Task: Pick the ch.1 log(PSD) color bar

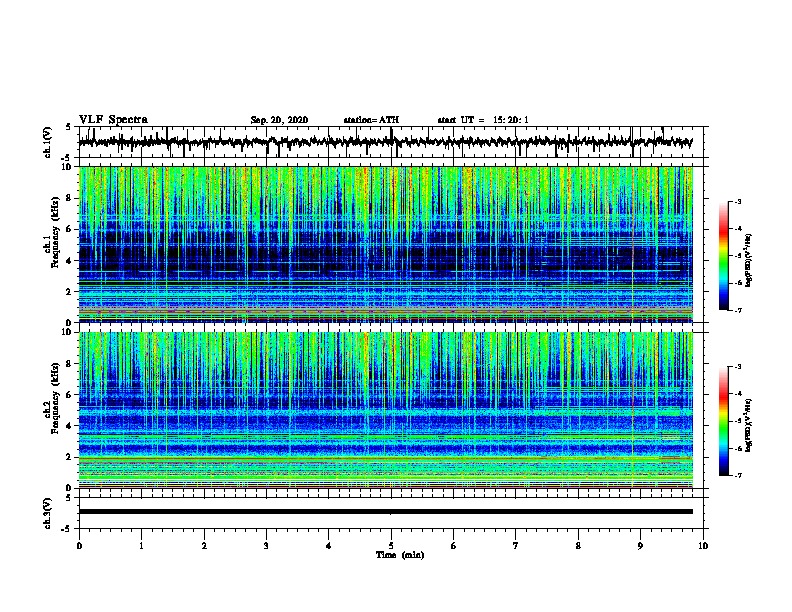Action: click(724, 256)
